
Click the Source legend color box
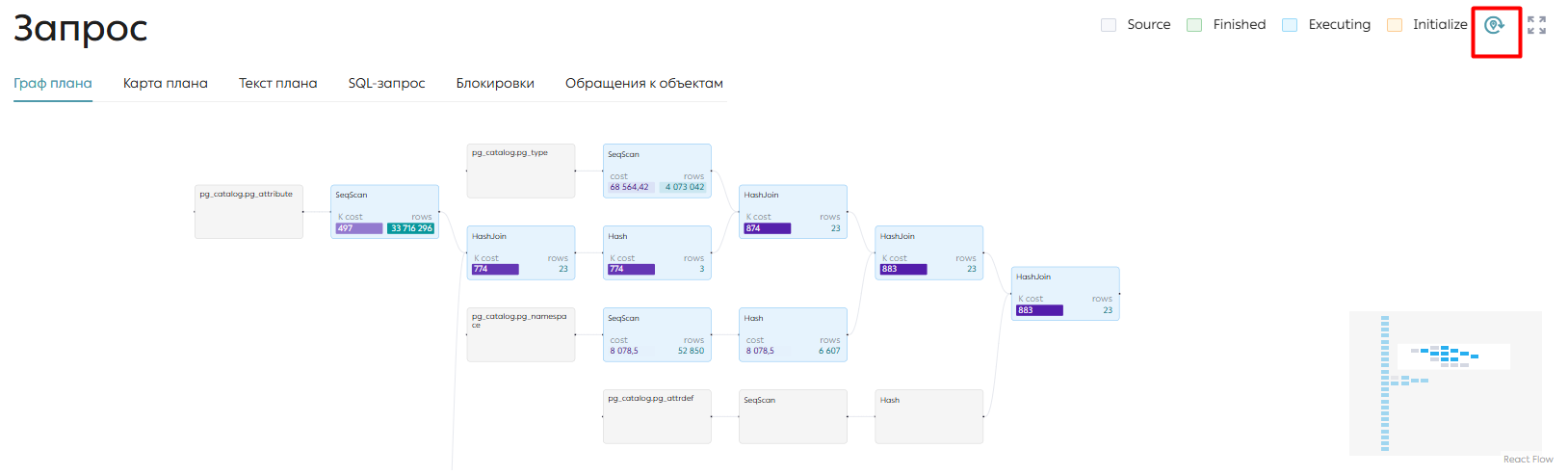(1109, 25)
